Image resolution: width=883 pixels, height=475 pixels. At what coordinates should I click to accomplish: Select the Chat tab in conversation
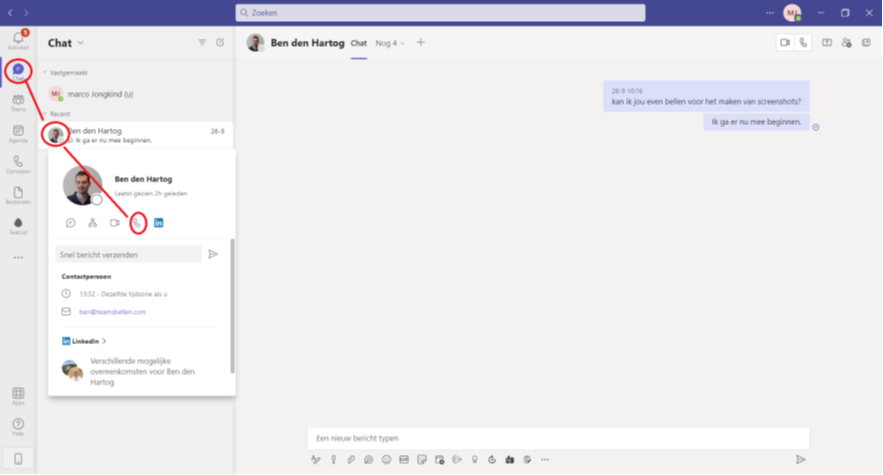359,43
